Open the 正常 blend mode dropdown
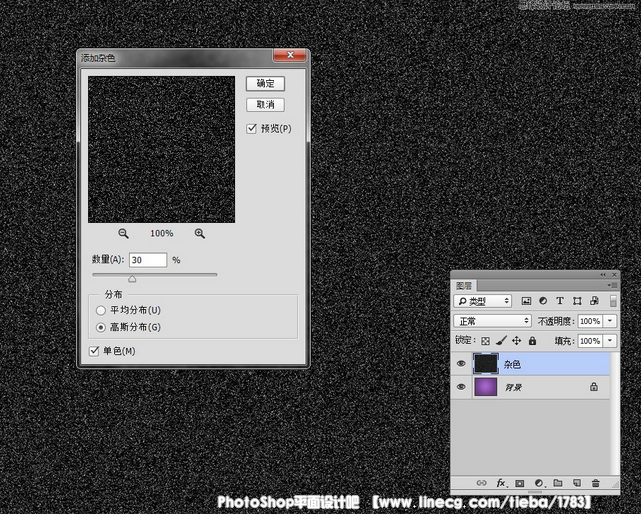Image resolution: width=641 pixels, height=519 pixels. coord(493,321)
